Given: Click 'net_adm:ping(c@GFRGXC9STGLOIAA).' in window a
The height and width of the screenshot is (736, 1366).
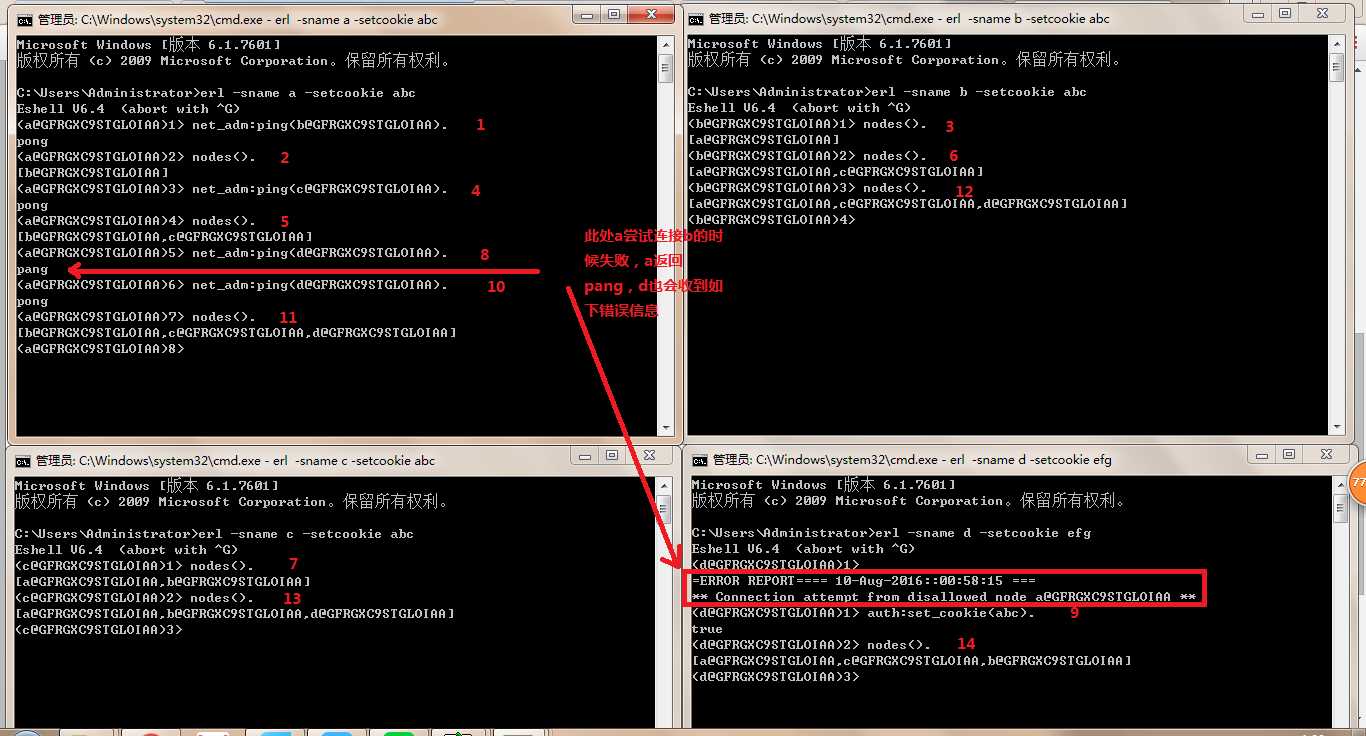Looking at the screenshot, I should coord(320,189).
